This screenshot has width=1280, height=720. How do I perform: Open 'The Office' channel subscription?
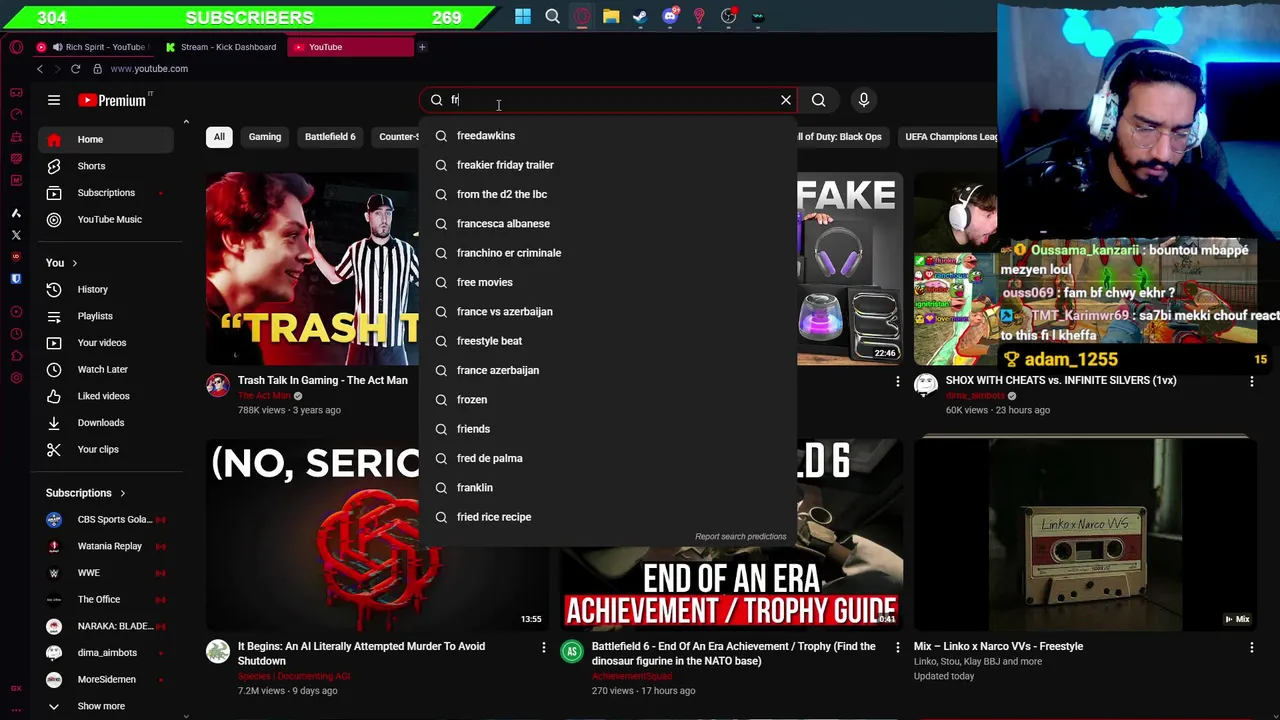coord(106,599)
